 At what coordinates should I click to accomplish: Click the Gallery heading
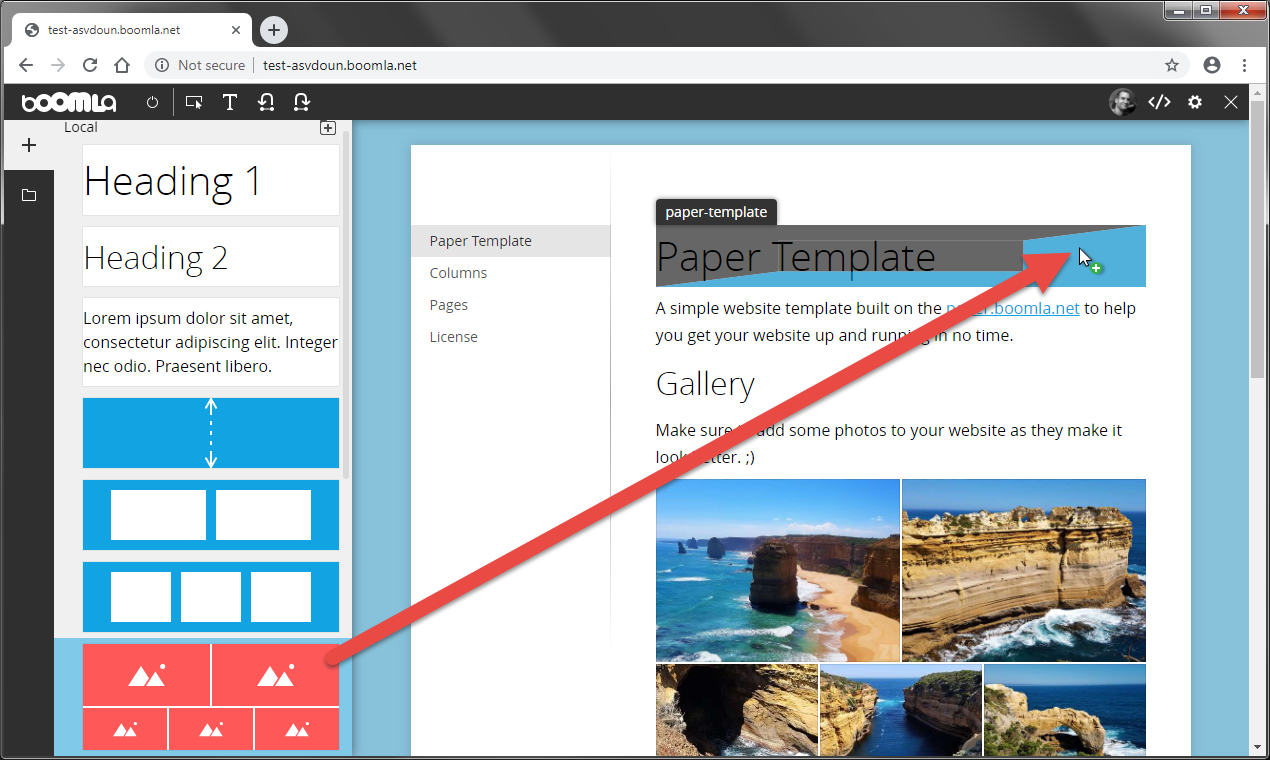(705, 384)
